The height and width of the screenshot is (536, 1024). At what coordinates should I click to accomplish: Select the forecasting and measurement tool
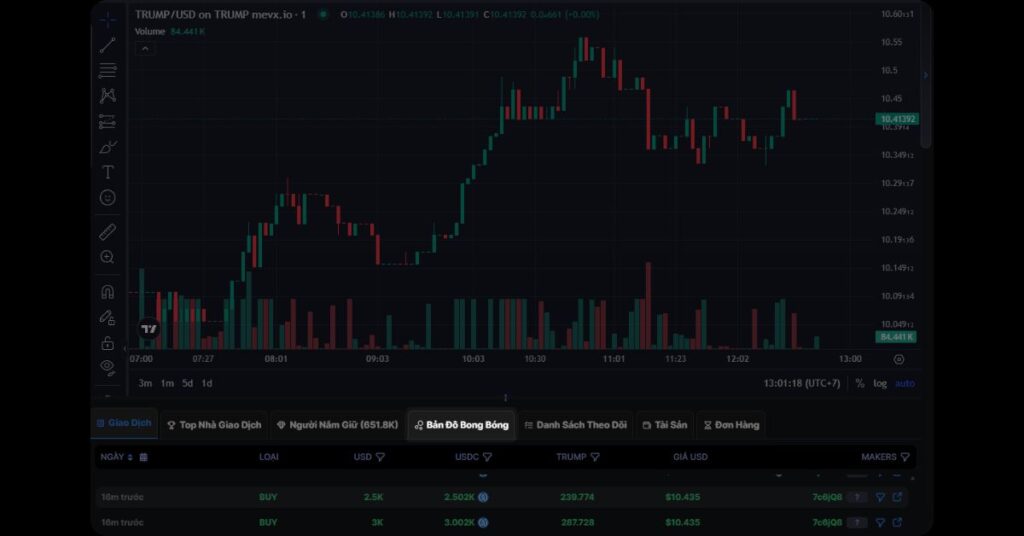point(108,121)
